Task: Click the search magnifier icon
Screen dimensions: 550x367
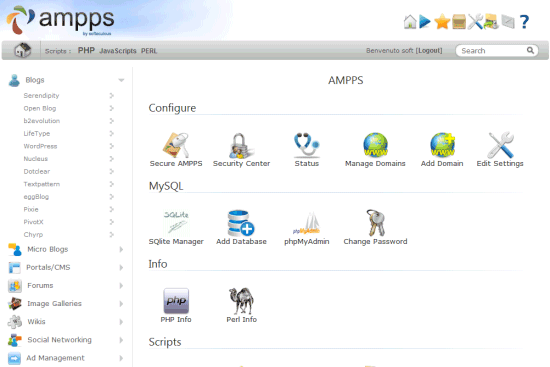Action: pyautogui.click(x=530, y=51)
